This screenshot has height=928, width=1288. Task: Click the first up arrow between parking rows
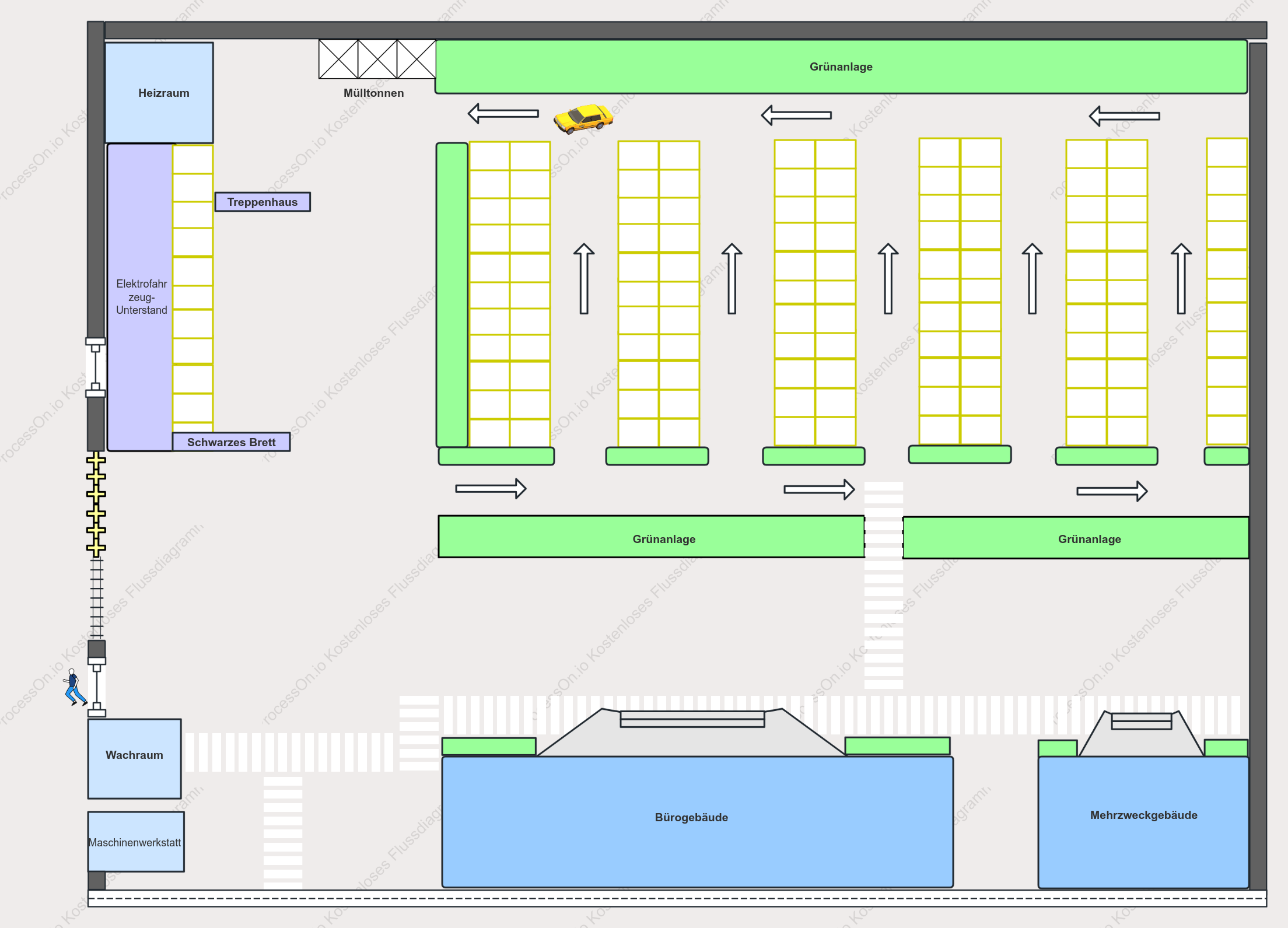point(584,279)
